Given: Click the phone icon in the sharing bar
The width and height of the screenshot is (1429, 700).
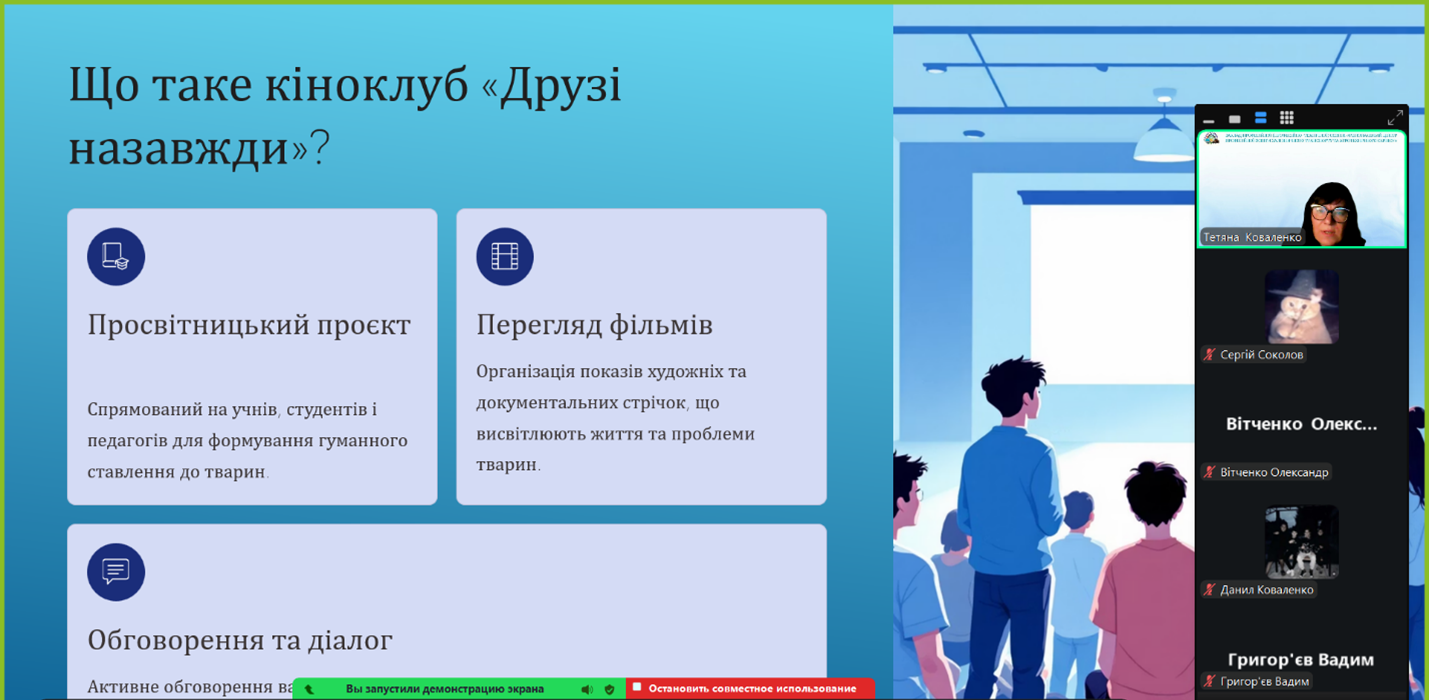Looking at the screenshot, I should click(309, 689).
